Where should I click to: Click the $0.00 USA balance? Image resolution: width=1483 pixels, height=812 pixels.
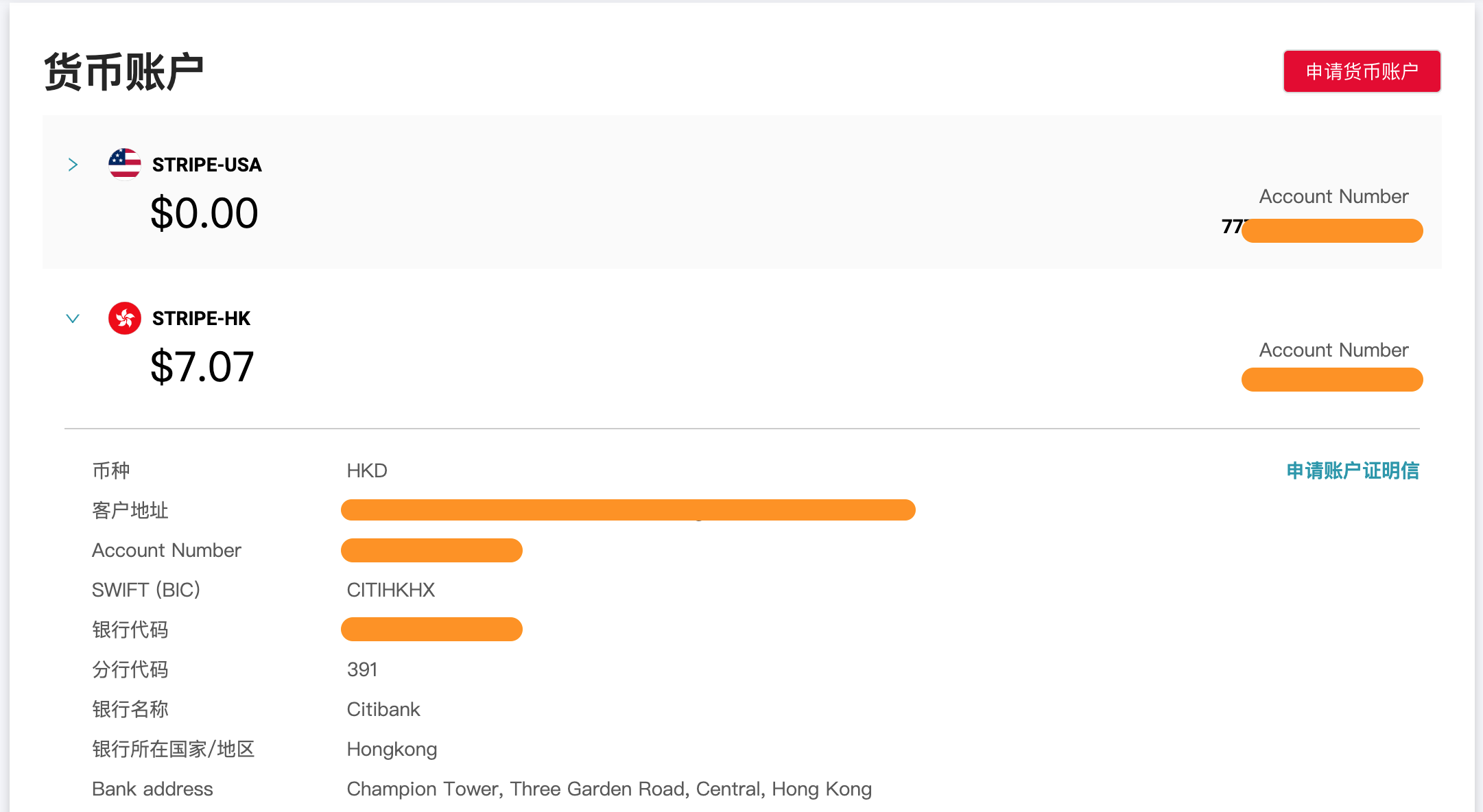coord(204,213)
